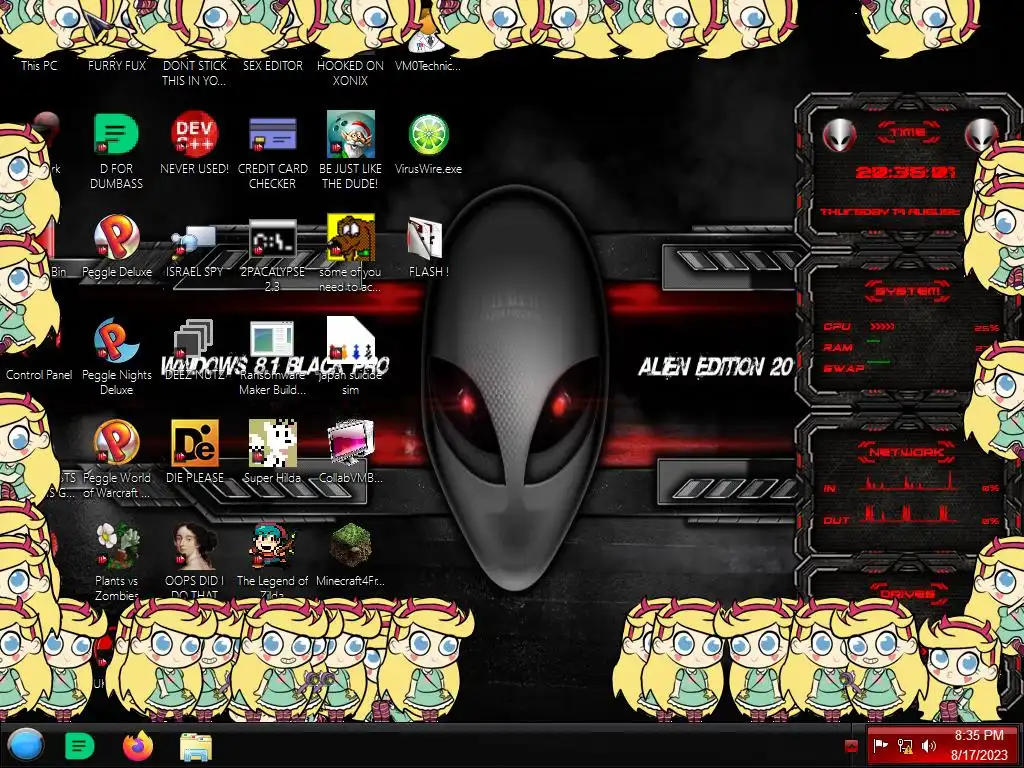Screen dimensions: 1024x768
Task: Click the Start orb on the taskbar
Action: pyautogui.click(x=26, y=745)
